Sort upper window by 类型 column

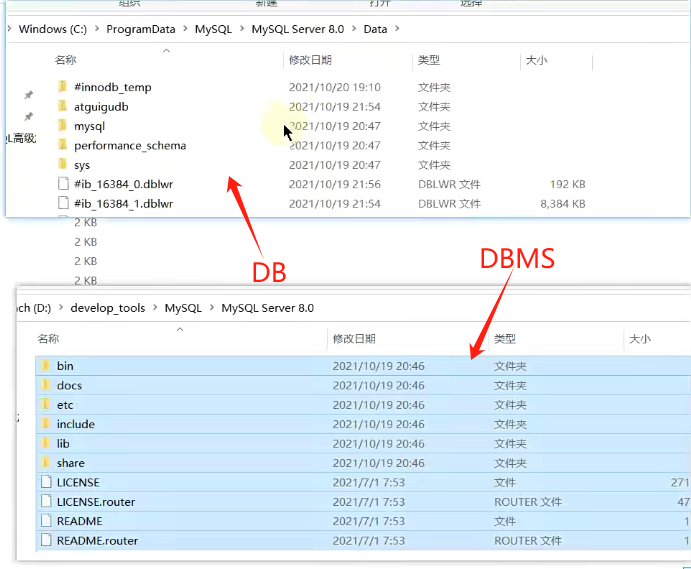pyautogui.click(x=429, y=60)
